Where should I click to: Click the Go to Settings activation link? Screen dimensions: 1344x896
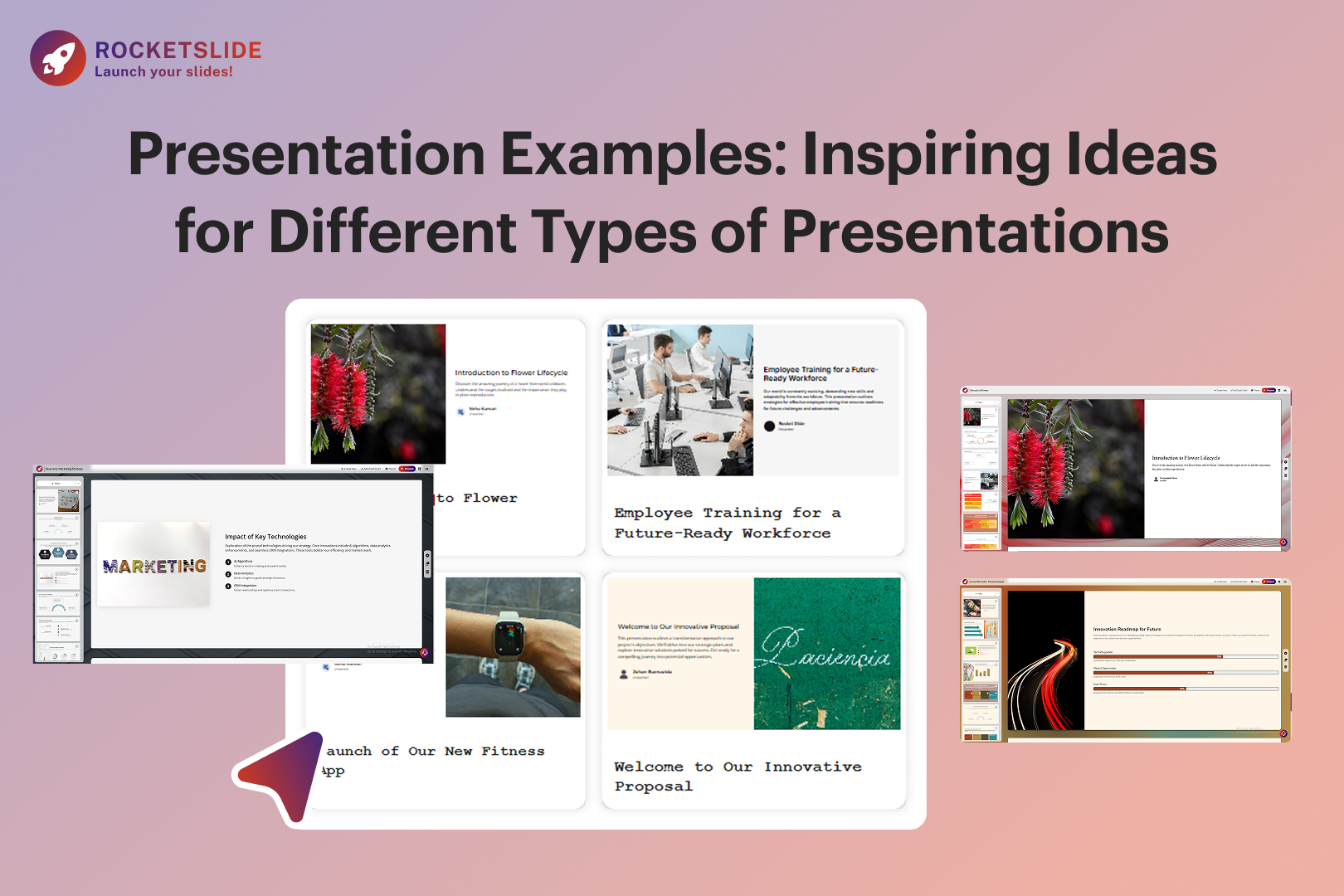[392, 651]
